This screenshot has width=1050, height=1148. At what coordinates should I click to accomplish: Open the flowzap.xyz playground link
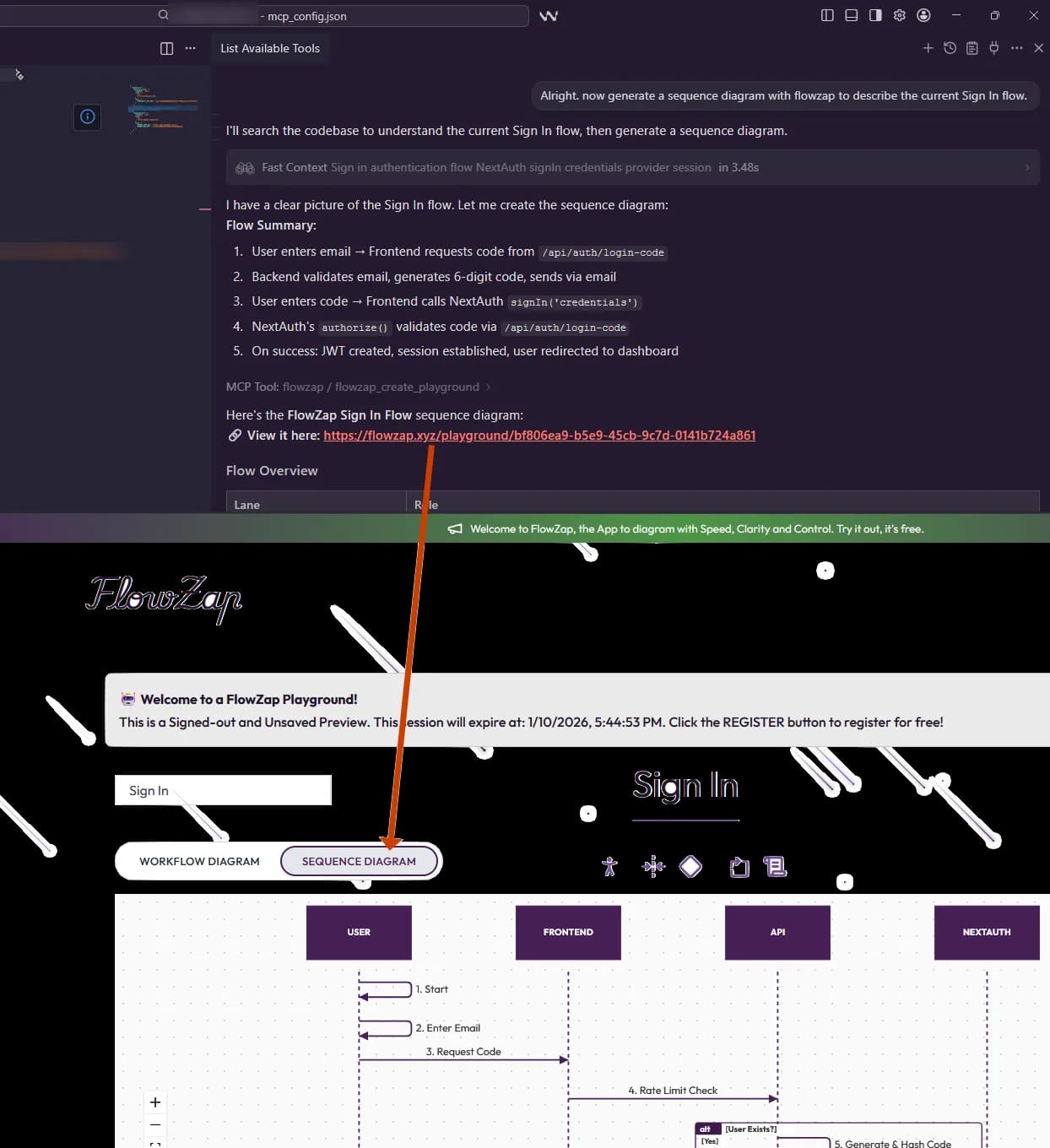pos(539,436)
